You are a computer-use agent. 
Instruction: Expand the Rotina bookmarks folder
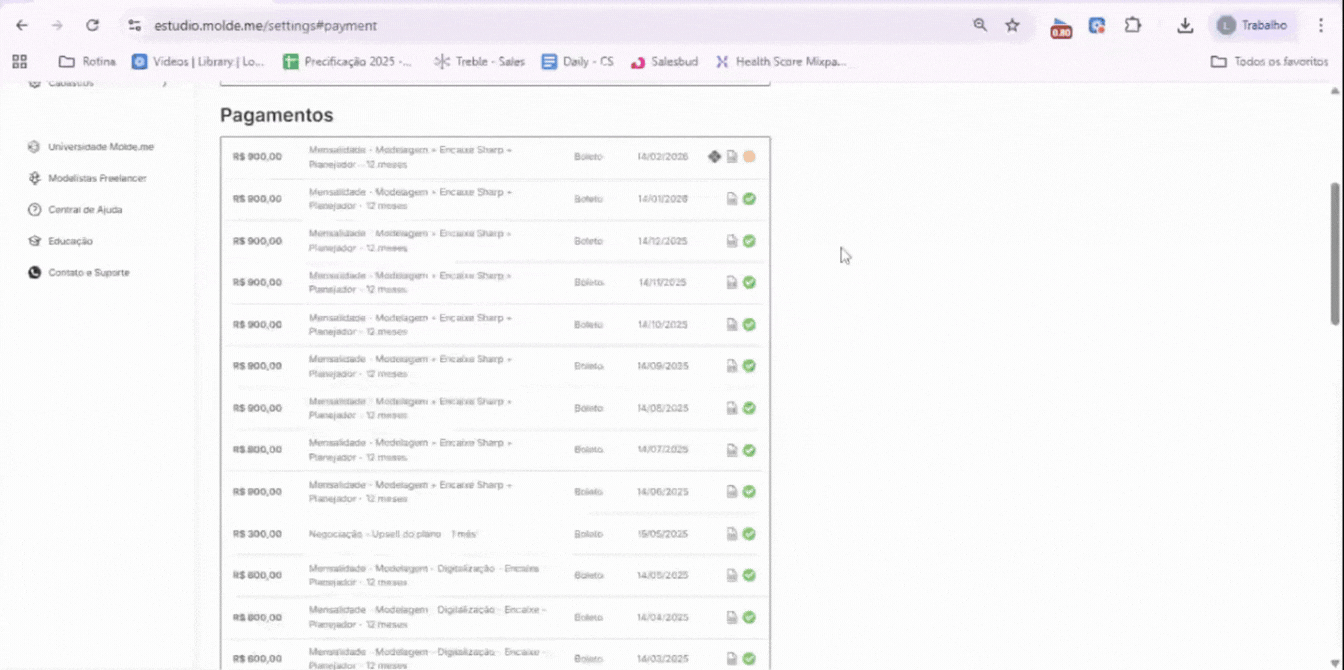click(x=87, y=61)
